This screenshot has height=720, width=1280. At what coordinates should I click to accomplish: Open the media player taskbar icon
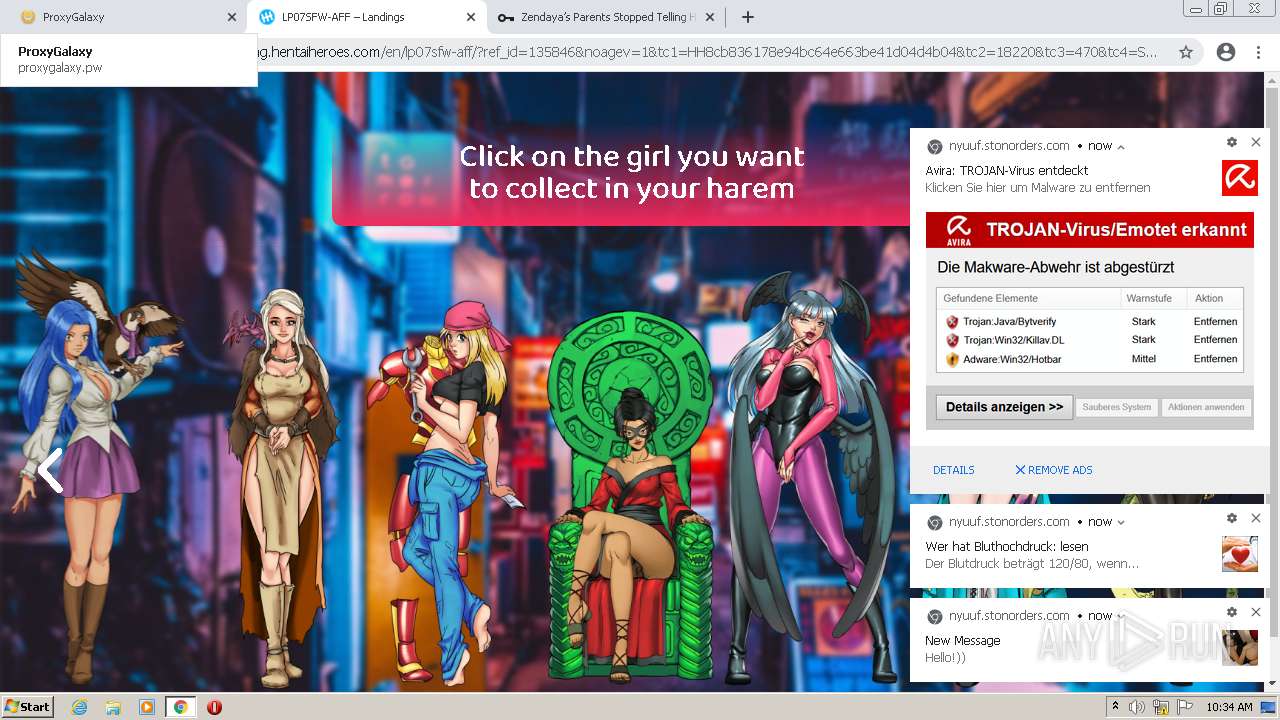[147, 707]
